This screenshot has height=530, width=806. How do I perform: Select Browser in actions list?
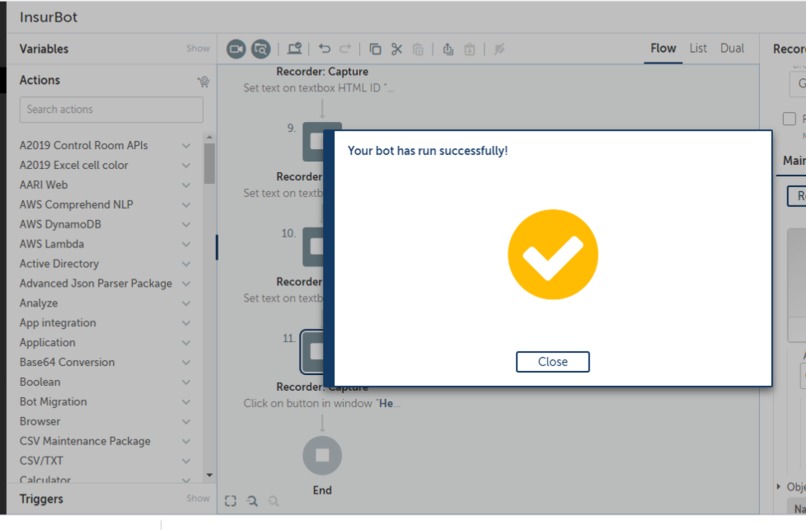40,422
